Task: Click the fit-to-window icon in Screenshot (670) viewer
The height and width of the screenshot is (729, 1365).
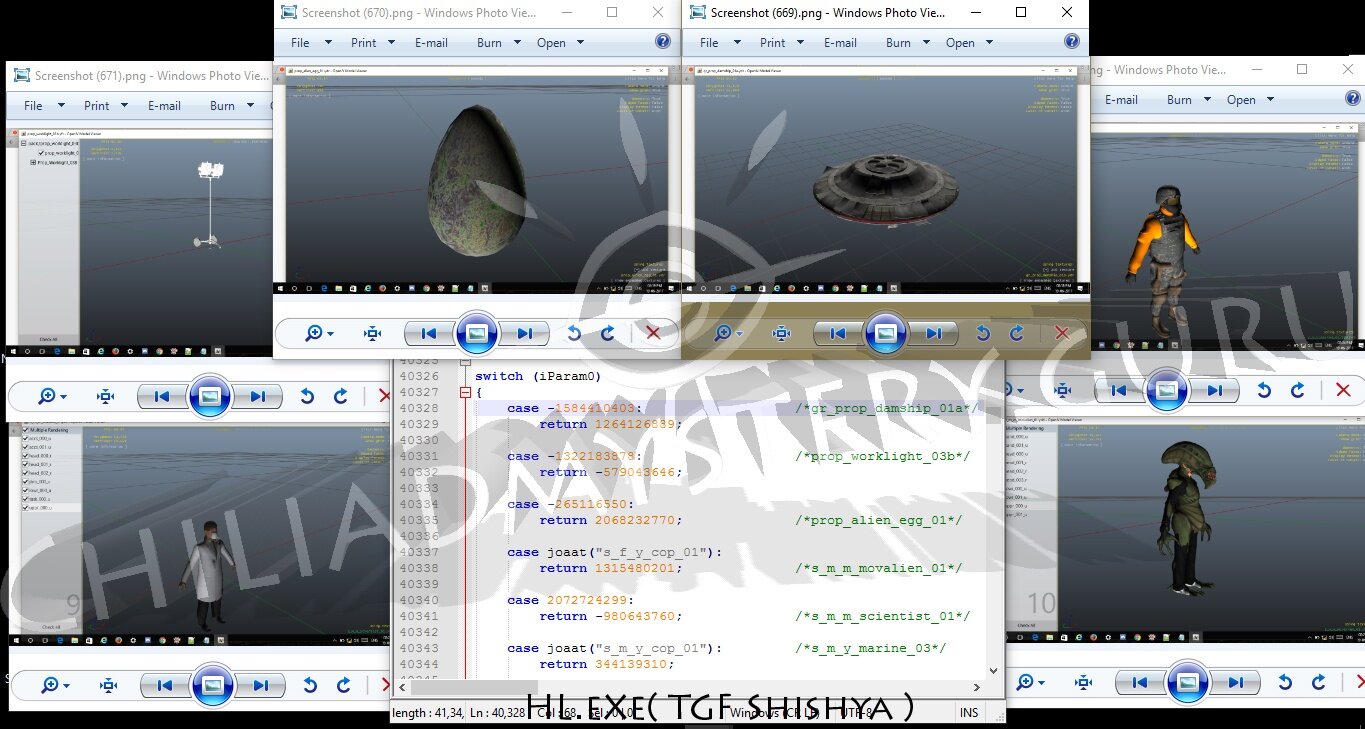Action: [373, 333]
